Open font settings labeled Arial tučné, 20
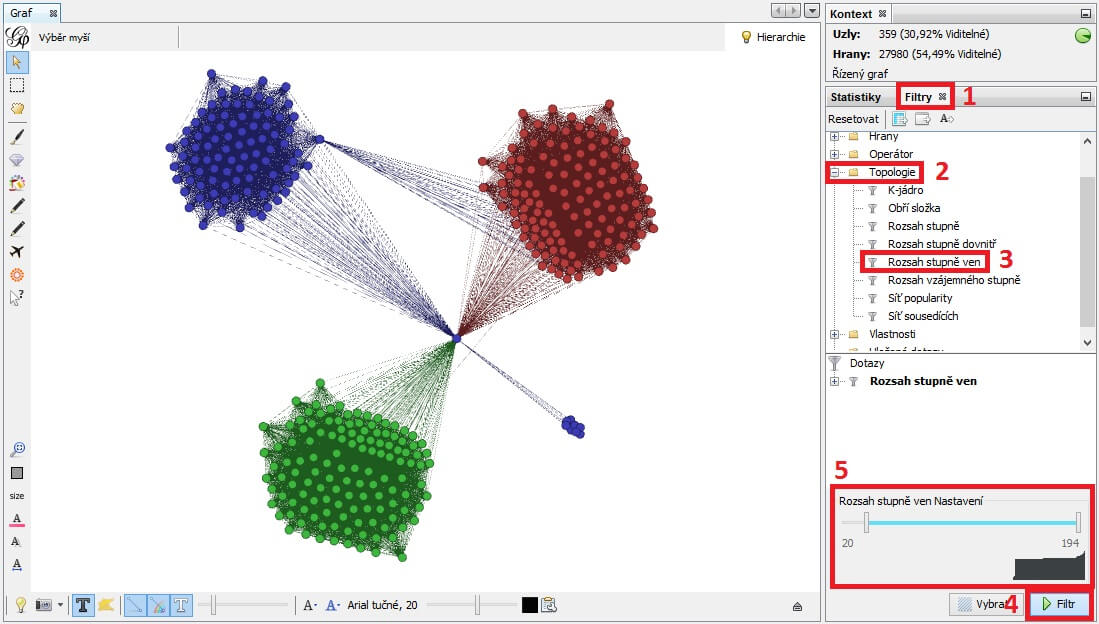The height and width of the screenshot is (624, 1099). tap(382, 605)
